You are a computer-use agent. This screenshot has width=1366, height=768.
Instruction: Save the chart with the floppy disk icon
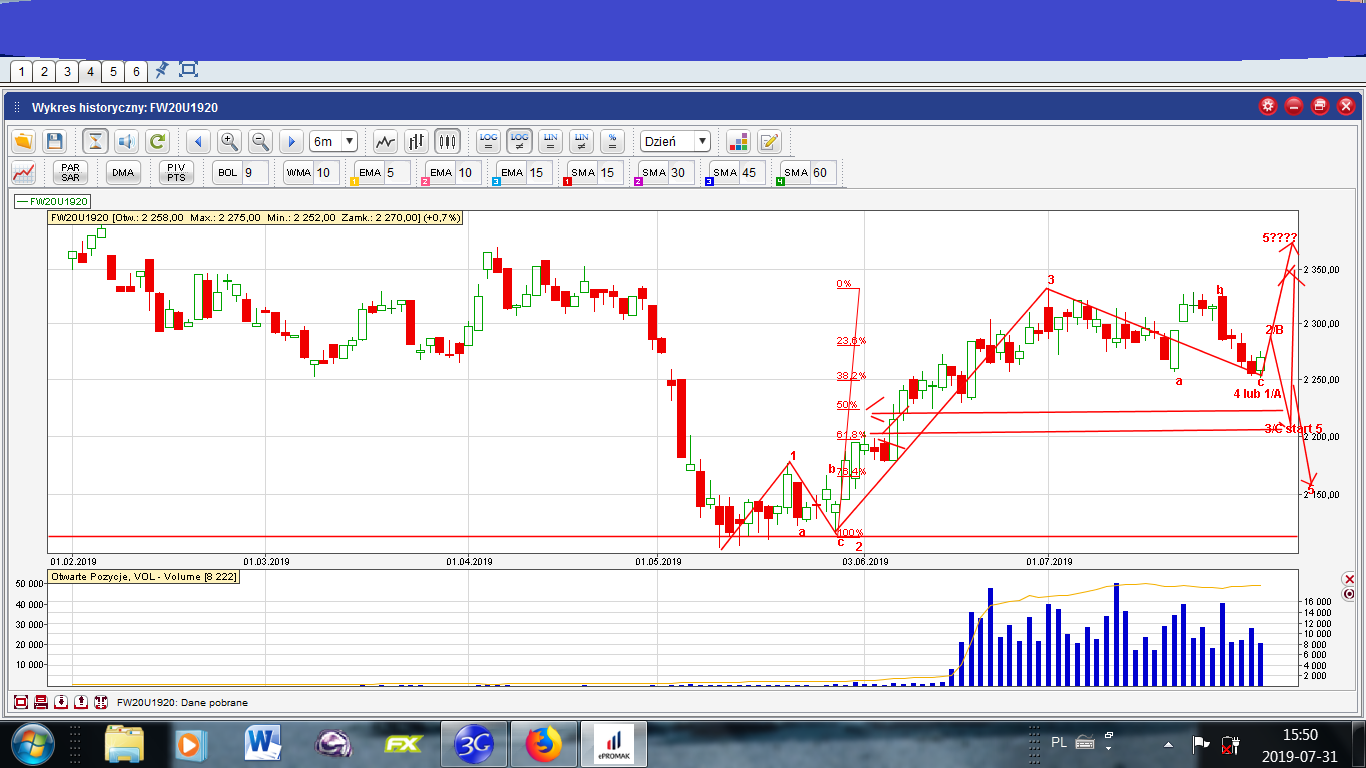(x=55, y=141)
